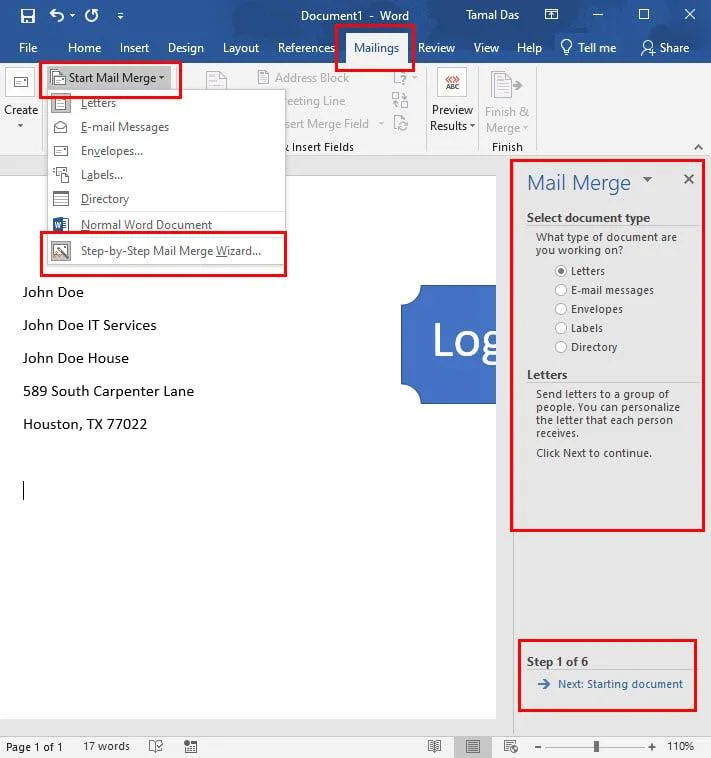The height and width of the screenshot is (758, 711).
Task: Click the user name Tamal Das
Action: click(492, 15)
